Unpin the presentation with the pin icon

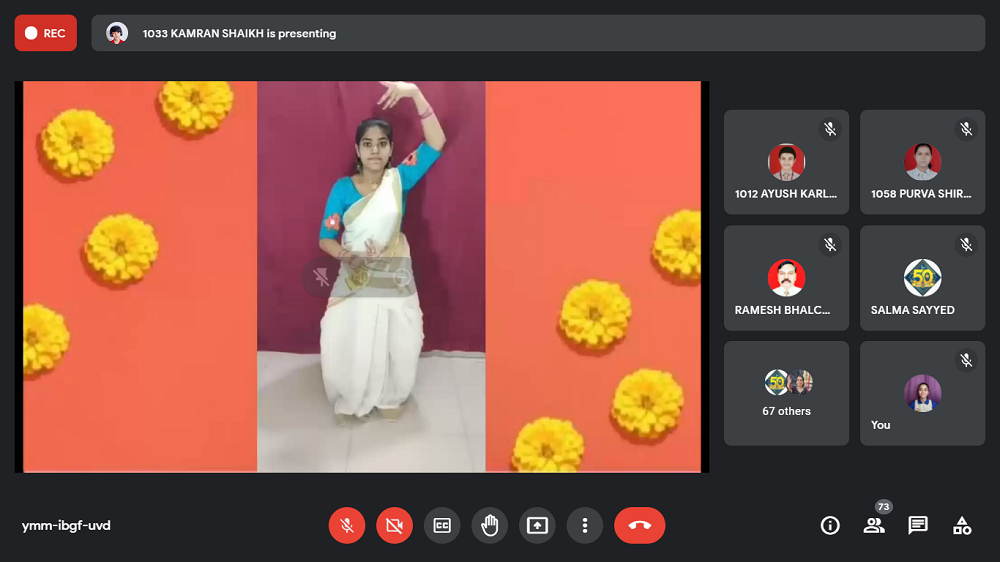tap(322, 278)
